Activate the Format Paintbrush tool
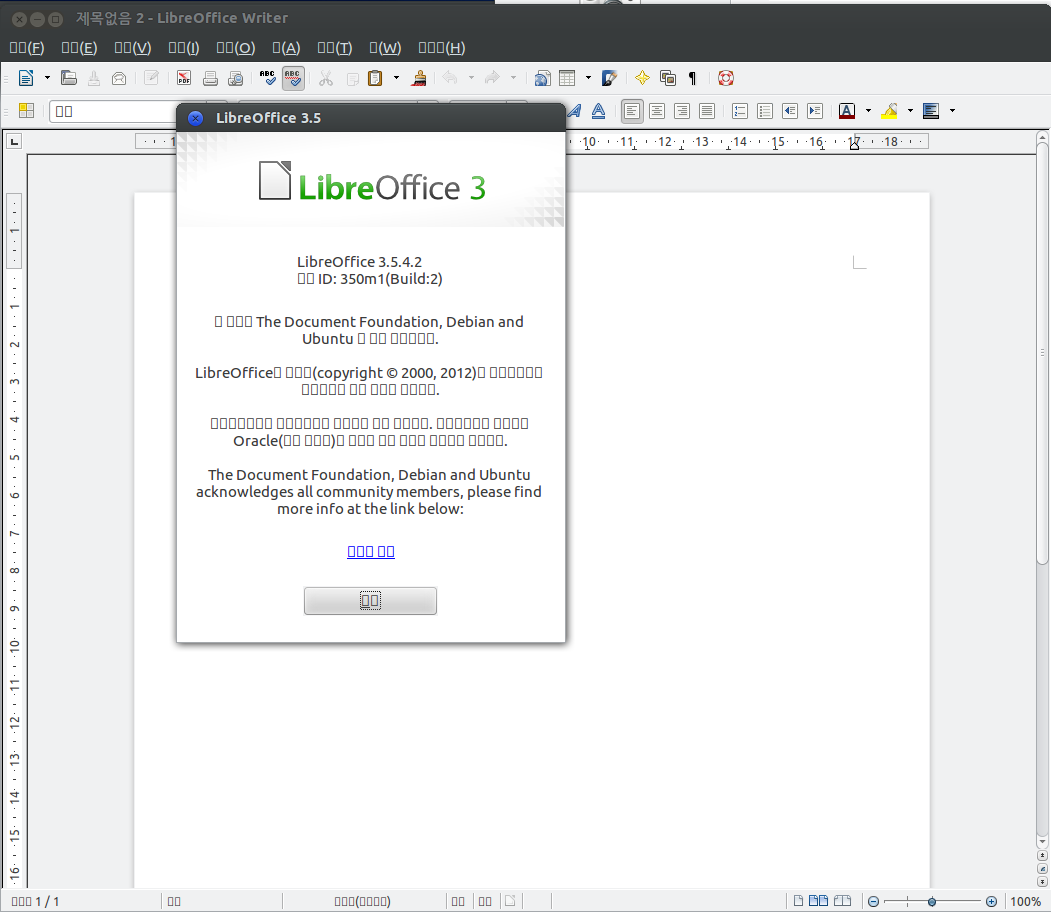The image size is (1051, 912). [420, 78]
